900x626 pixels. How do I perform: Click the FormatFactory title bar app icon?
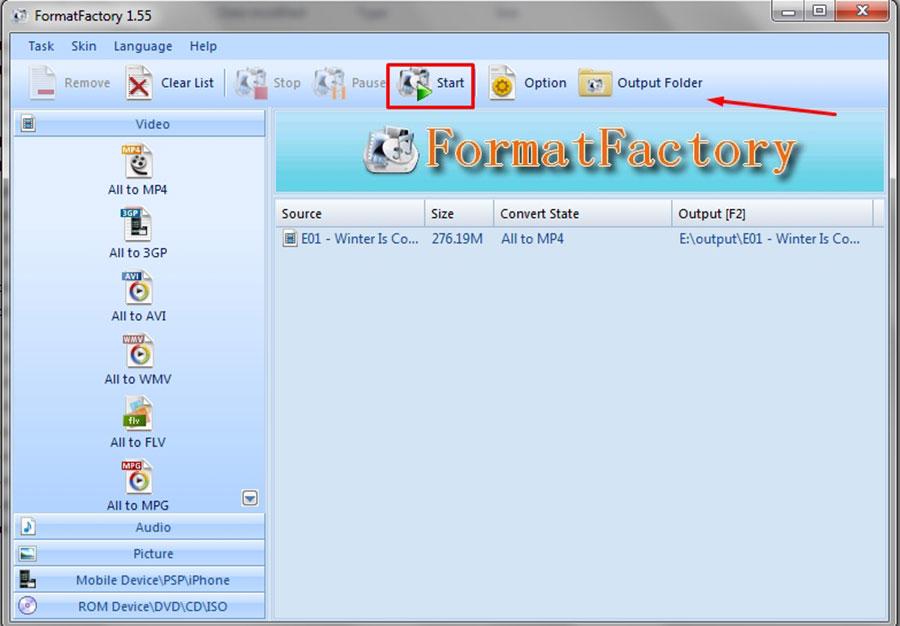point(20,15)
